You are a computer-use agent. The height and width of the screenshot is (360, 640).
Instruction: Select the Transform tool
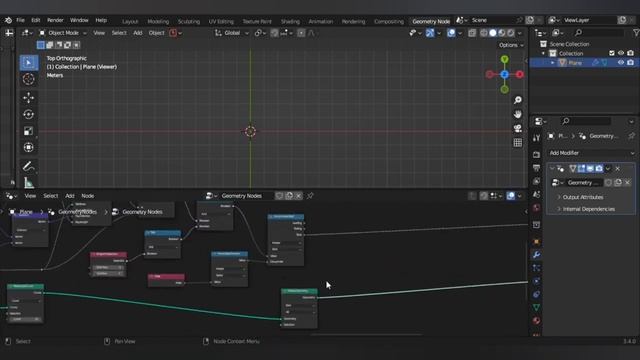point(29,147)
